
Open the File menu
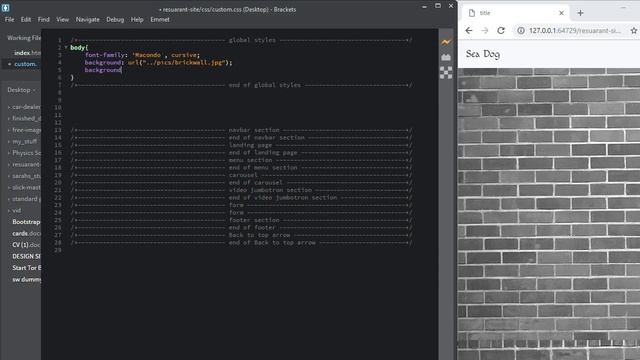click(9, 20)
